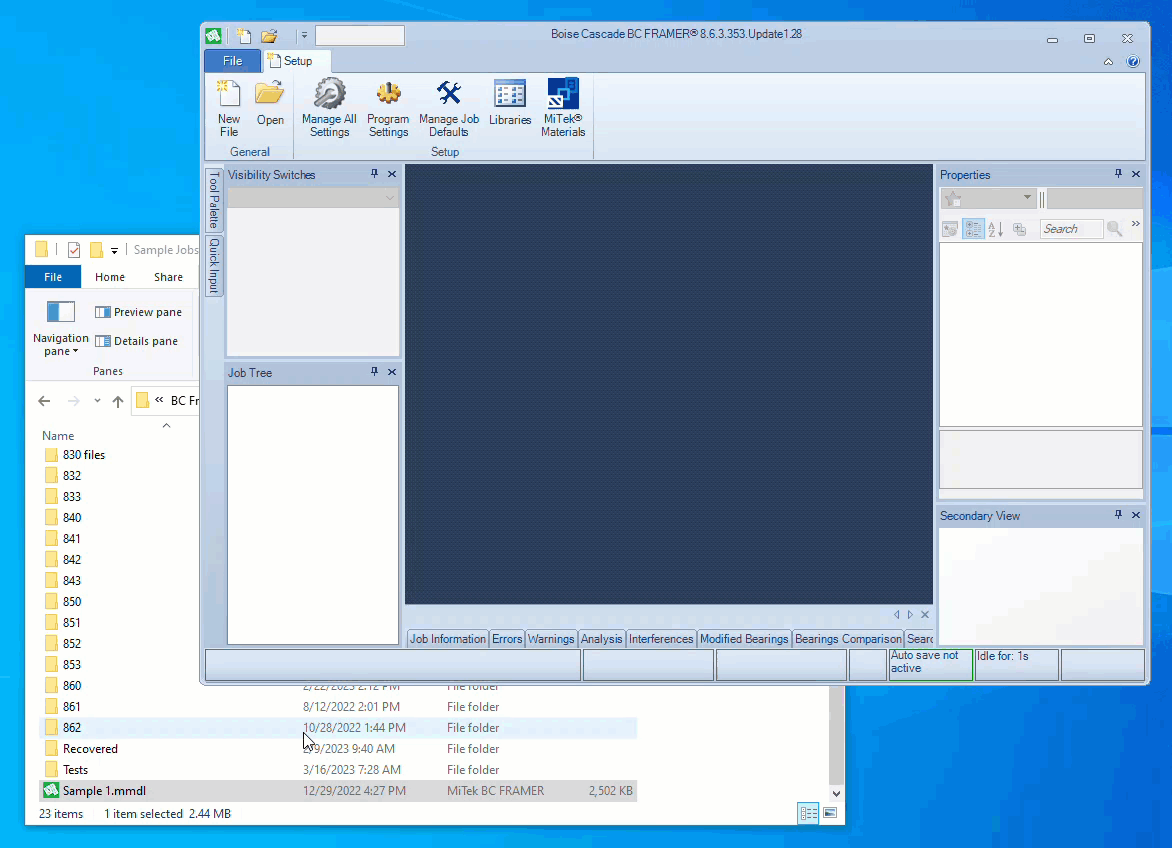The image size is (1172, 848).
Task: Close the bottom tabbed panel
Action: point(925,614)
